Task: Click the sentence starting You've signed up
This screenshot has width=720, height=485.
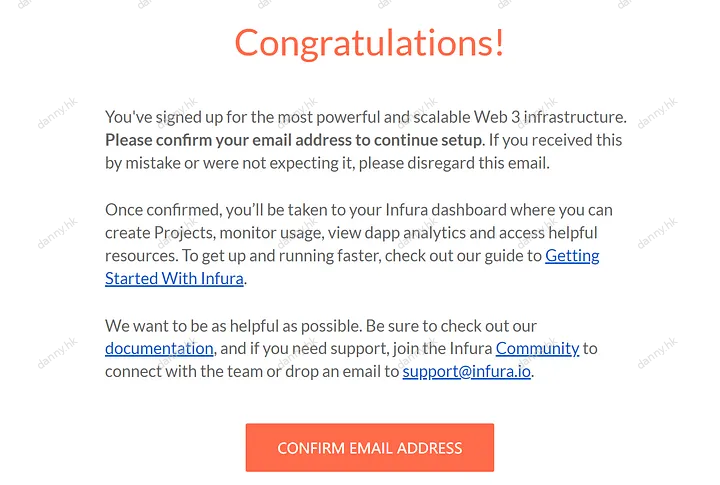Action: point(366,117)
